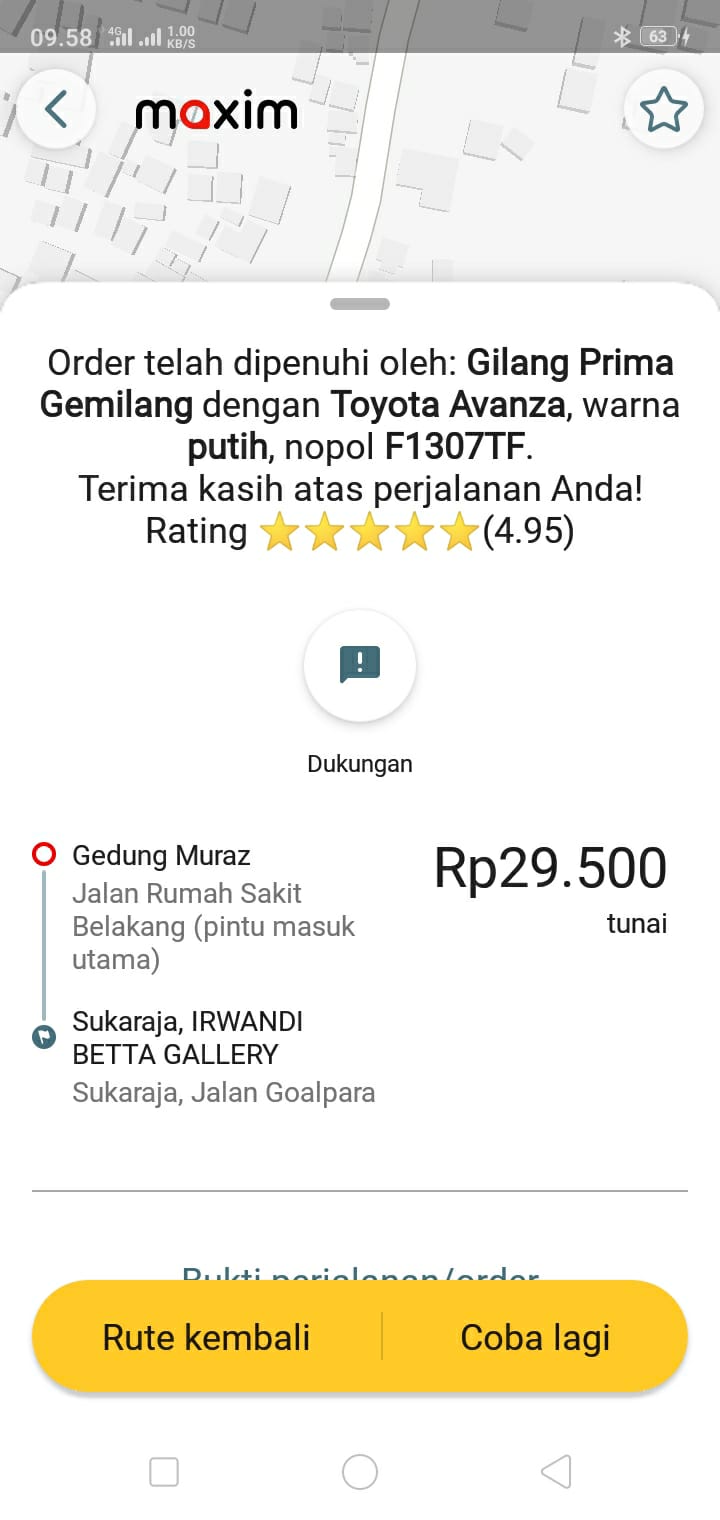Tap the Bluetooth status icon
Screen dimensions: 720x1520
(622, 37)
